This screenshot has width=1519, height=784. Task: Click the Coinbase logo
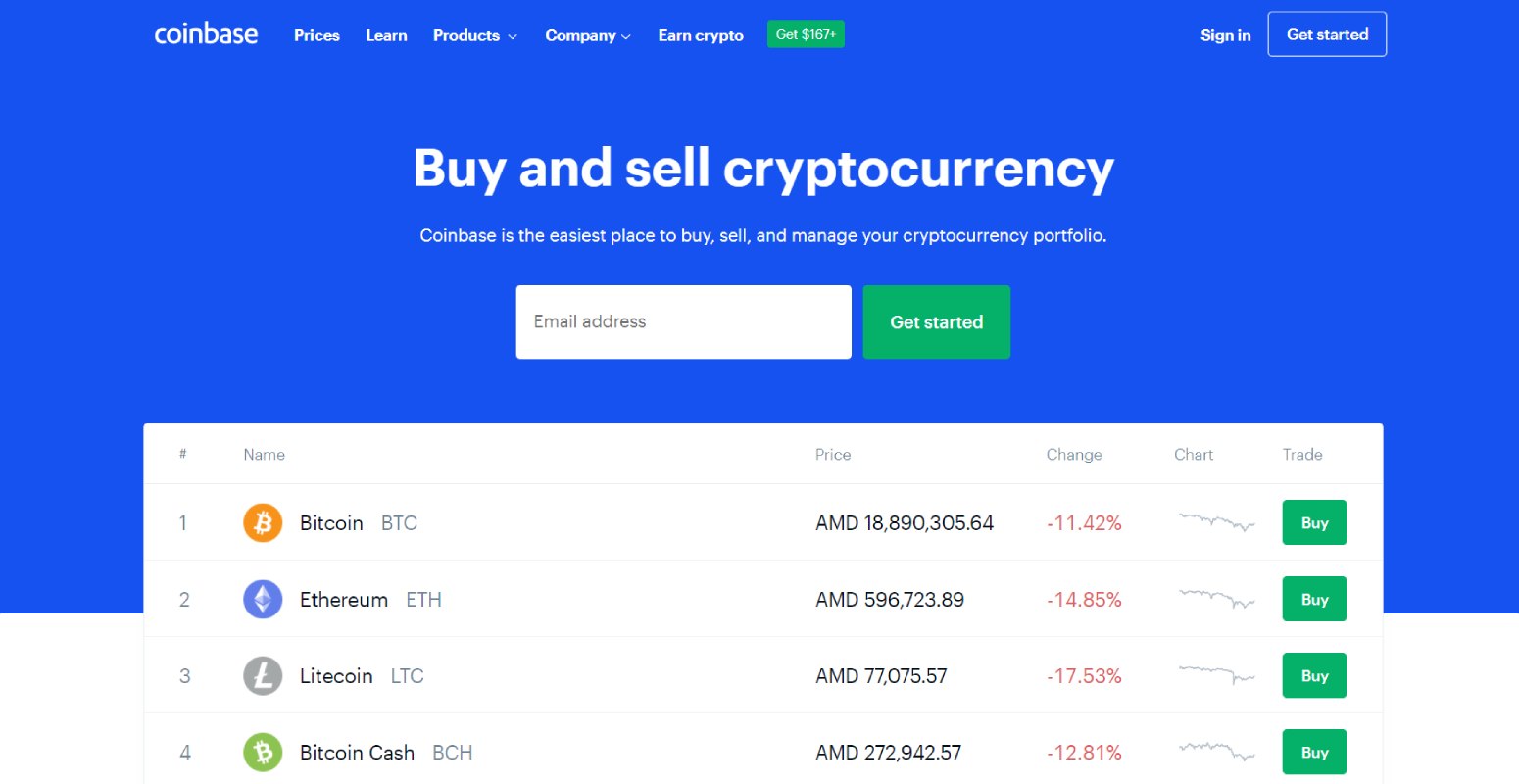tap(206, 33)
